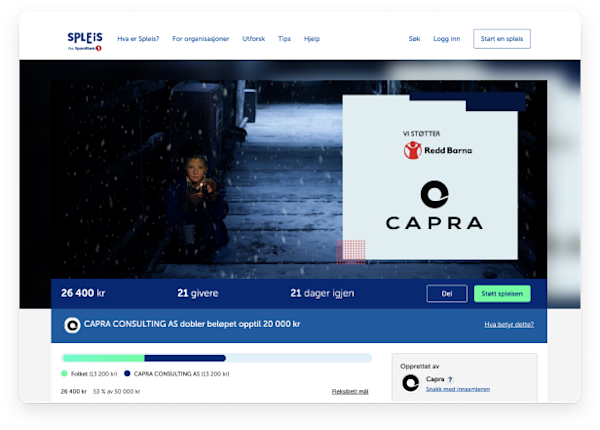Open the Utforsk menu item
Image resolution: width=600 pixels, height=430 pixels.
(253, 39)
